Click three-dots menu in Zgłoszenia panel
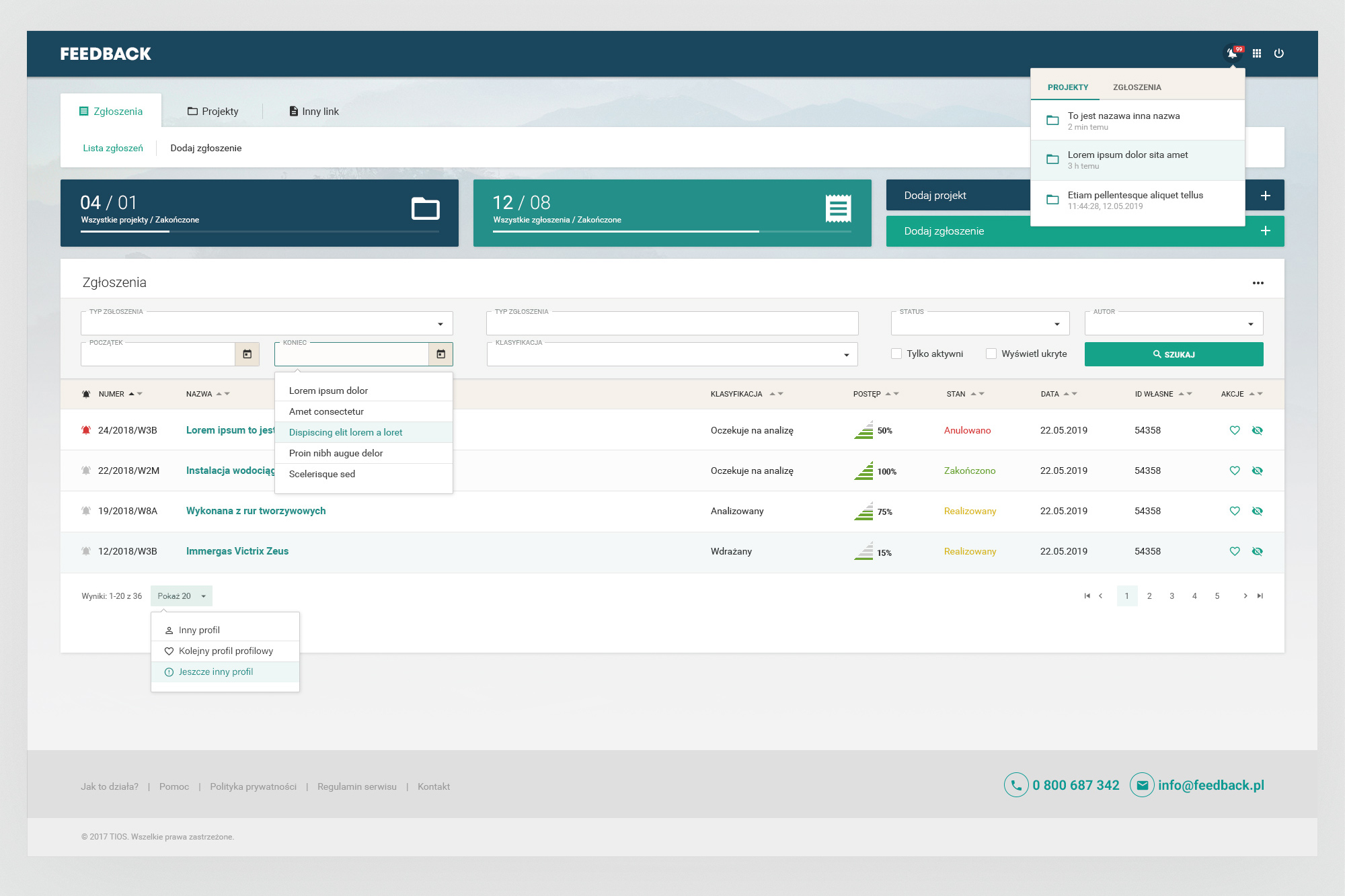This screenshot has width=1345, height=896. tap(1258, 283)
